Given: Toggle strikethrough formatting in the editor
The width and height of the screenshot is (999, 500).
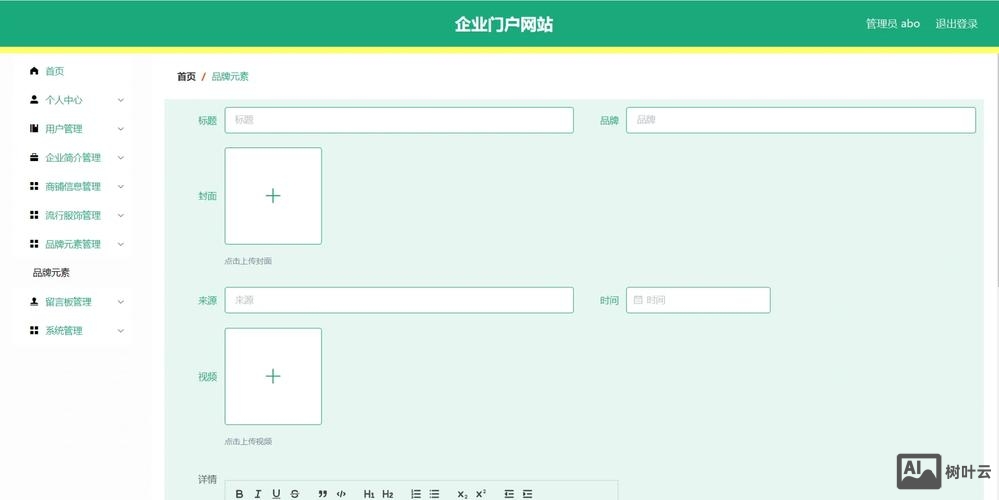Looking at the screenshot, I should 294,494.
